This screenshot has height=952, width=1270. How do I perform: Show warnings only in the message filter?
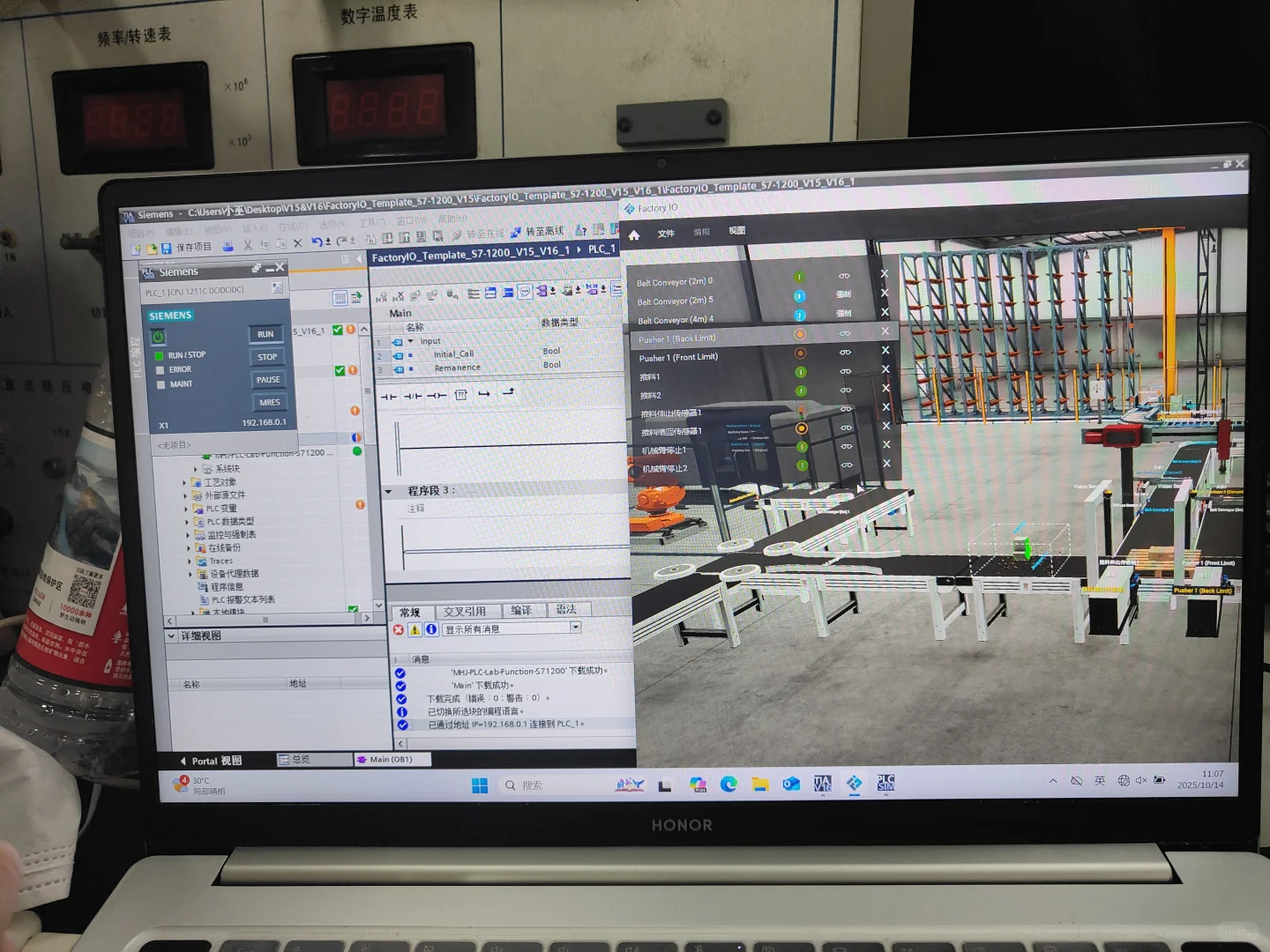pos(415,629)
